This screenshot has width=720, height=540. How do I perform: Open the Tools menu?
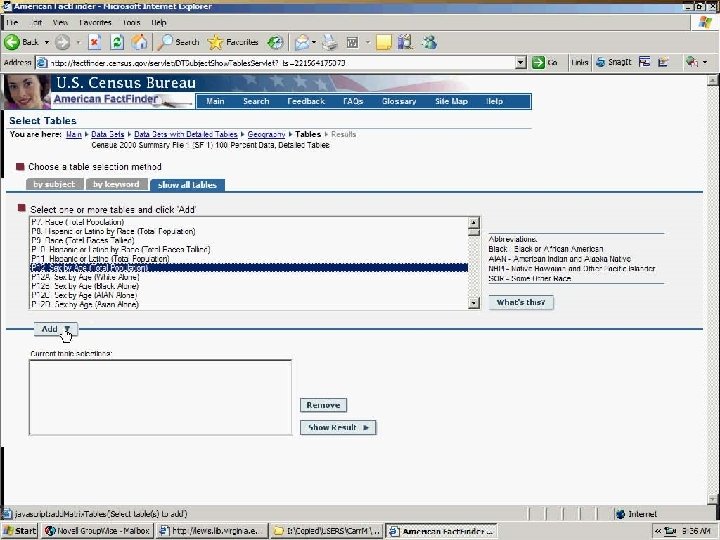[131, 22]
